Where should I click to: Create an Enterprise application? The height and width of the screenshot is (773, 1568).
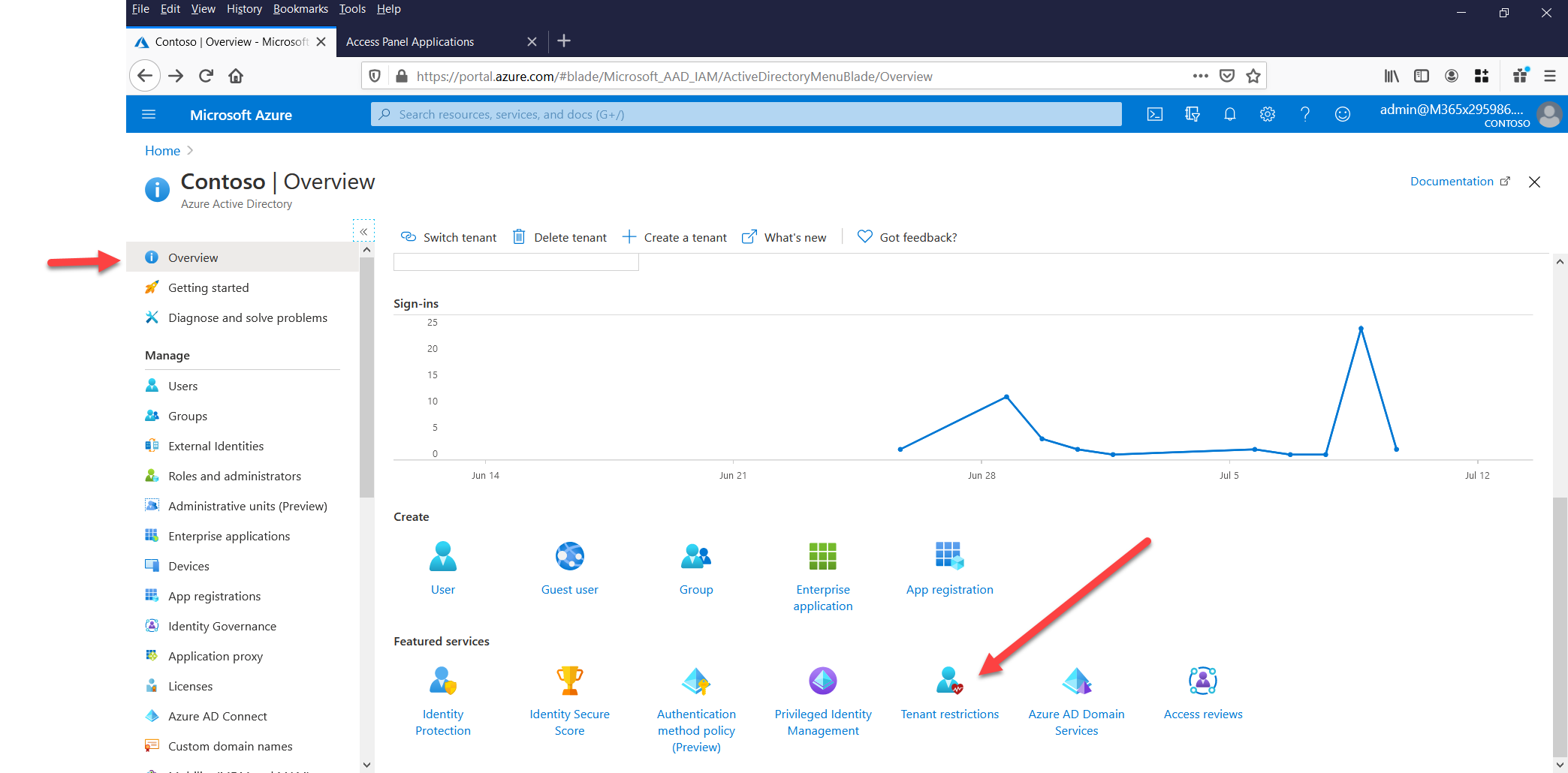click(x=823, y=576)
